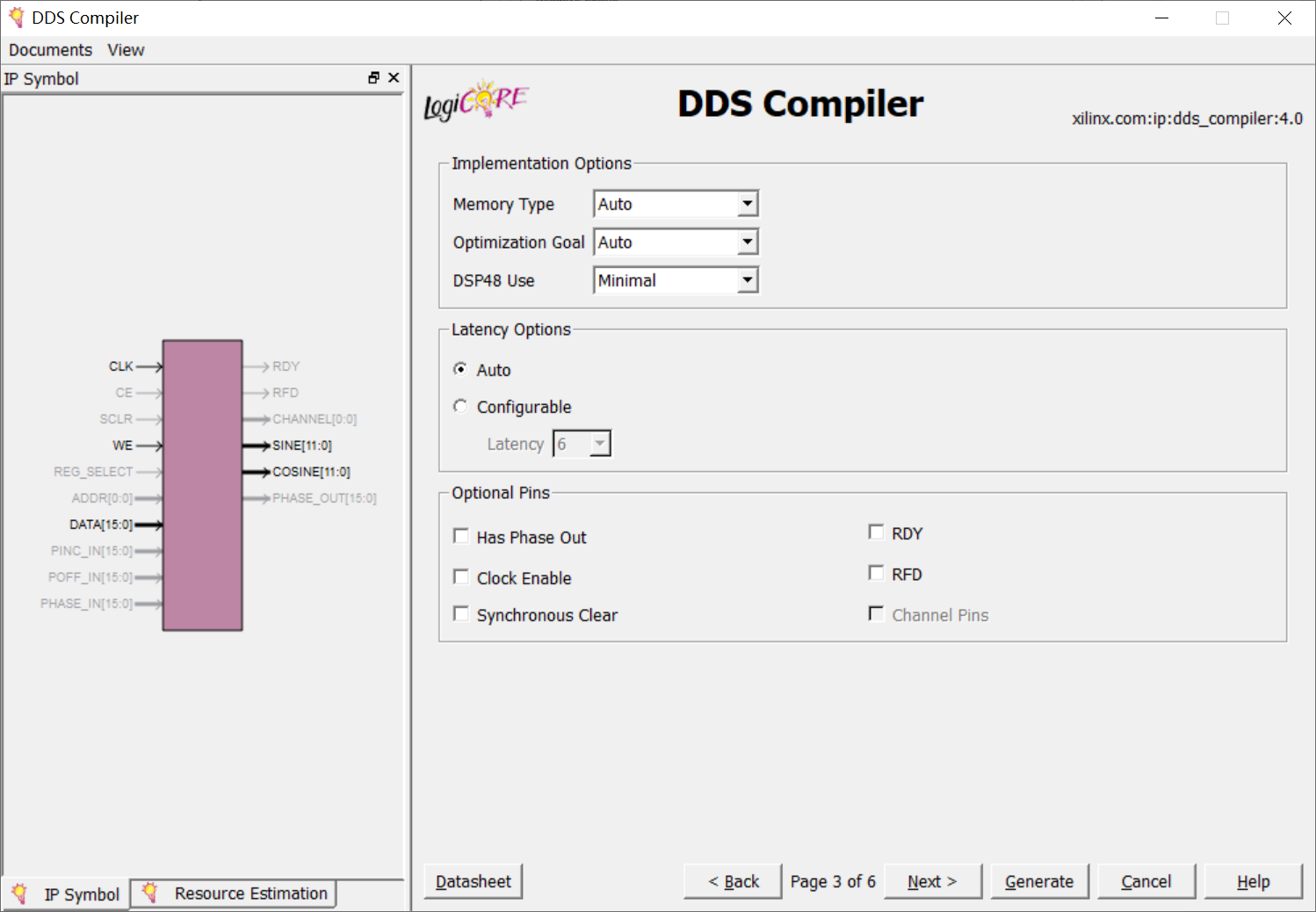
Task: Click the RDY output label on the symbol
Action: click(x=286, y=366)
